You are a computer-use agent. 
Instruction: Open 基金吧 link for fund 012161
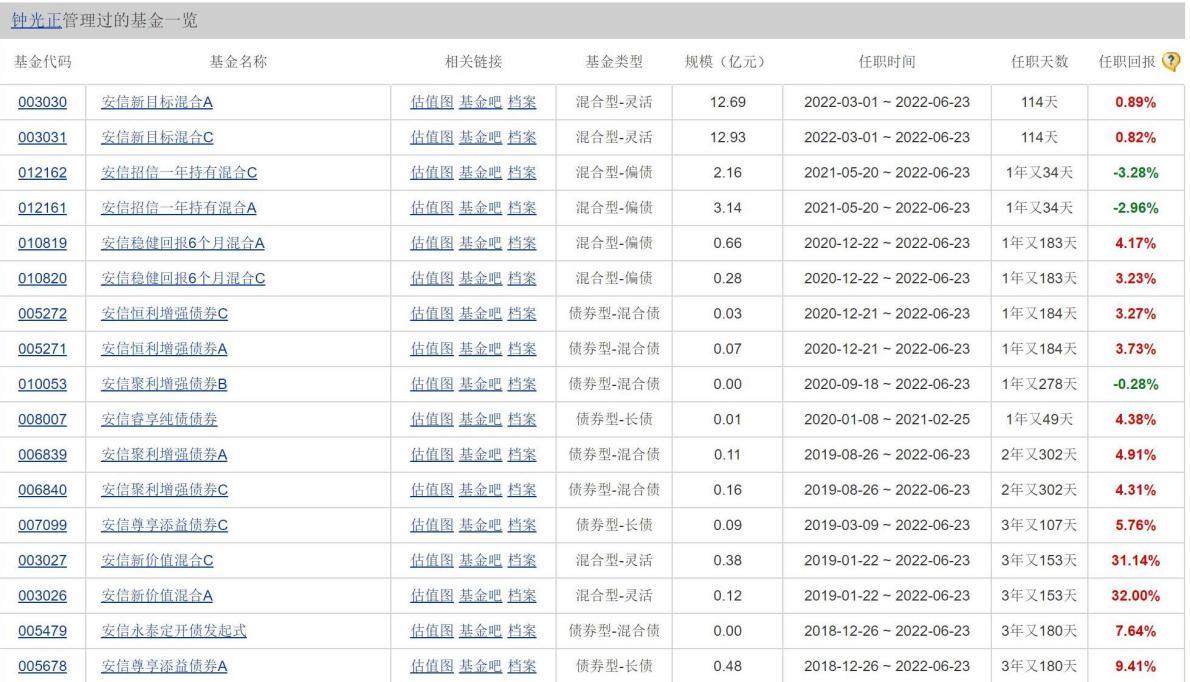pos(480,208)
